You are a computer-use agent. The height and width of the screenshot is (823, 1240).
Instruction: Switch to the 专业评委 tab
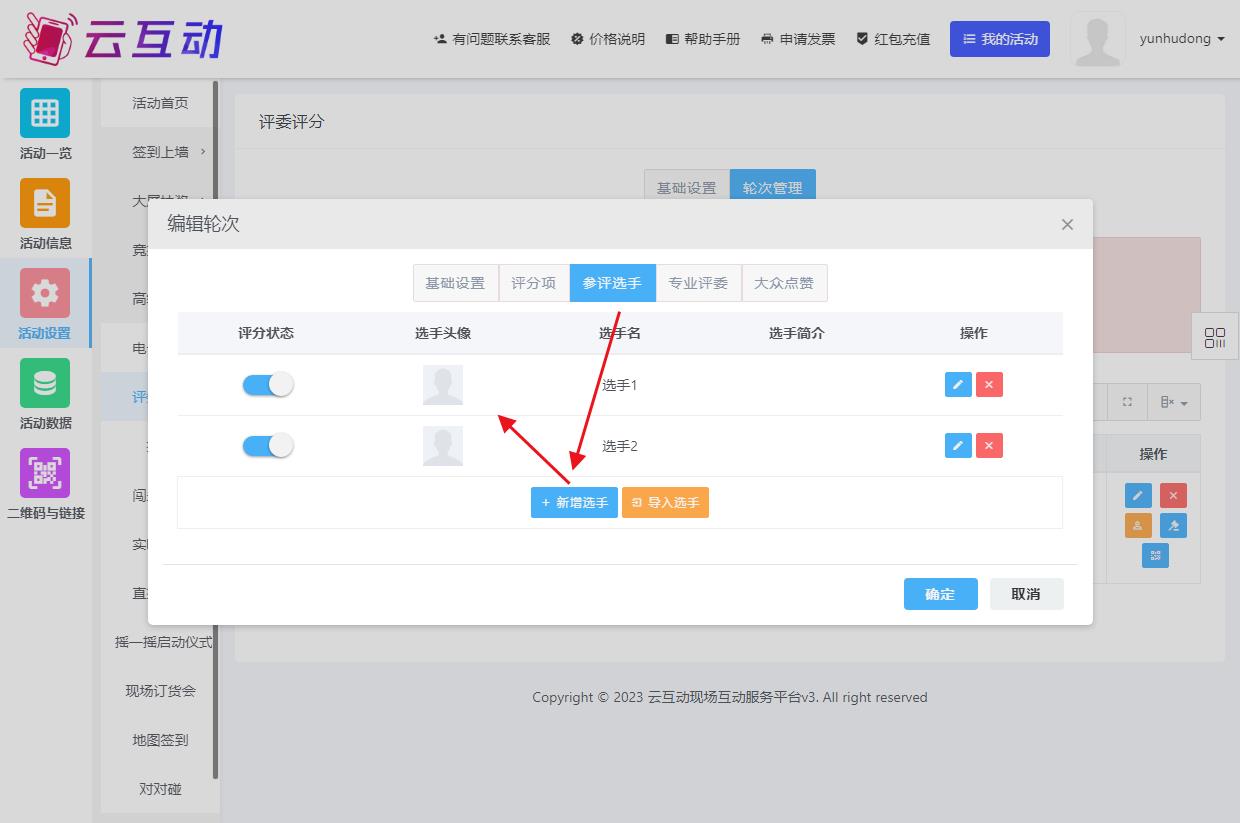pos(698,283)
